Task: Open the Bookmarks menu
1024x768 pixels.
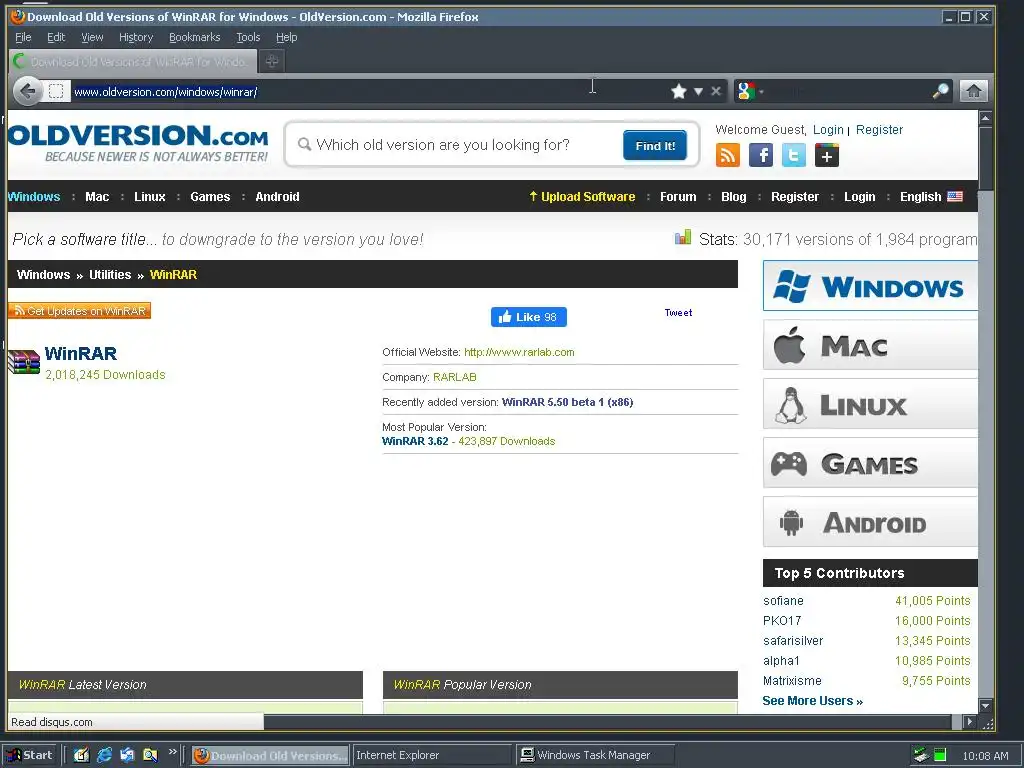Action: tap(195, 37)
